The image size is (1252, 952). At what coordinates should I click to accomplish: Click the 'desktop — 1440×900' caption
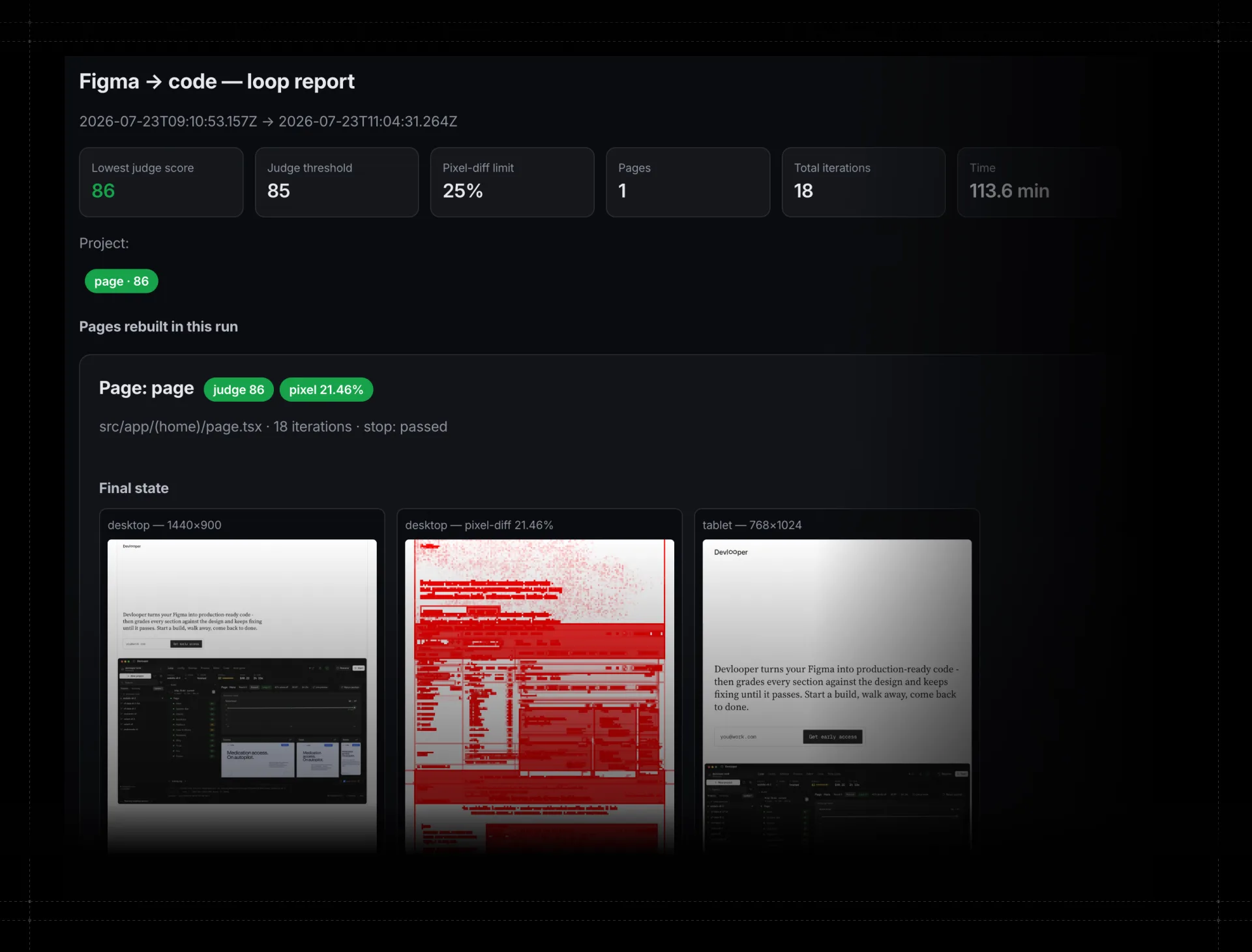point(164,525)
